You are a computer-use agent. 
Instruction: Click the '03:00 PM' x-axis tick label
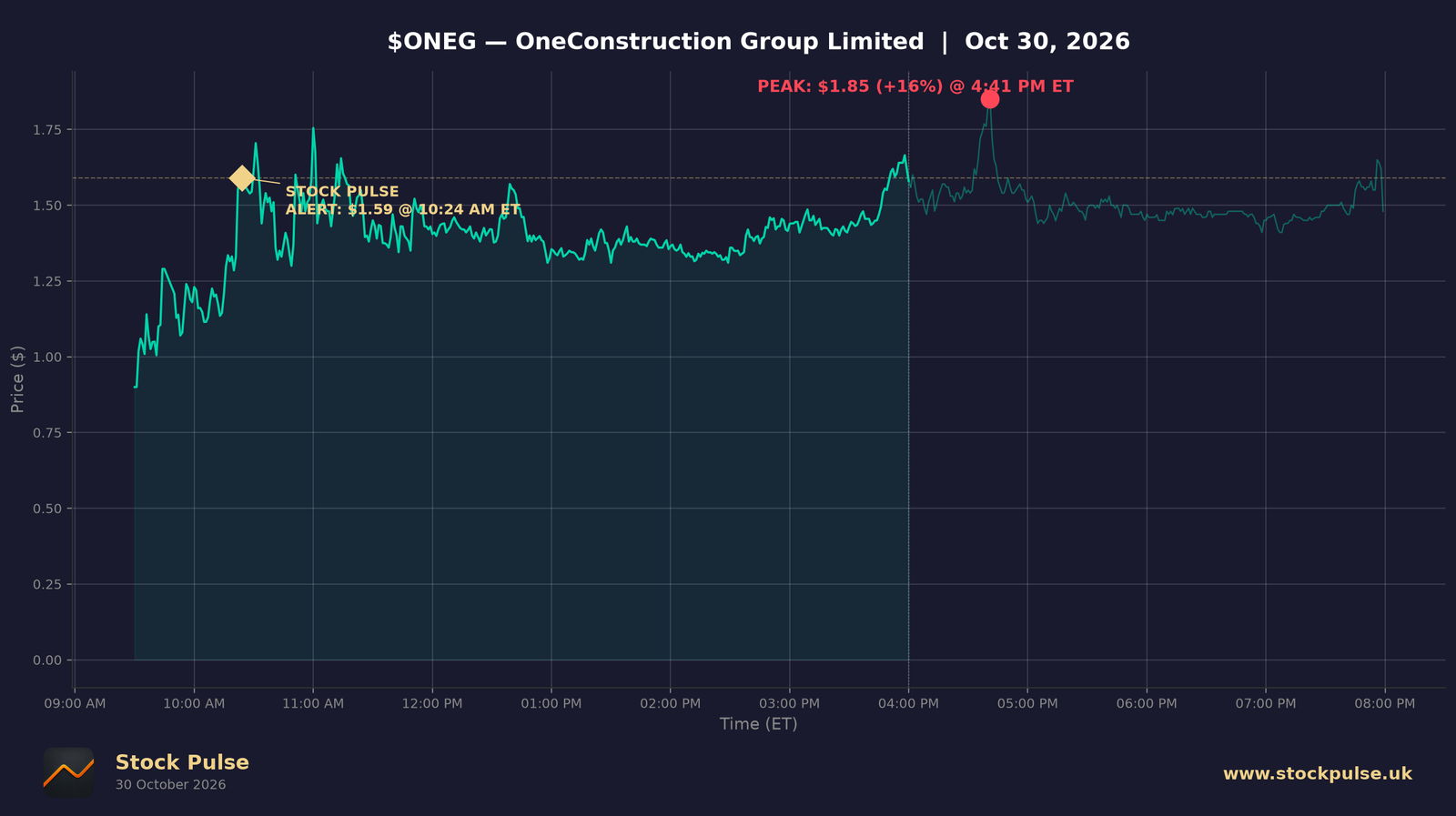789,704
